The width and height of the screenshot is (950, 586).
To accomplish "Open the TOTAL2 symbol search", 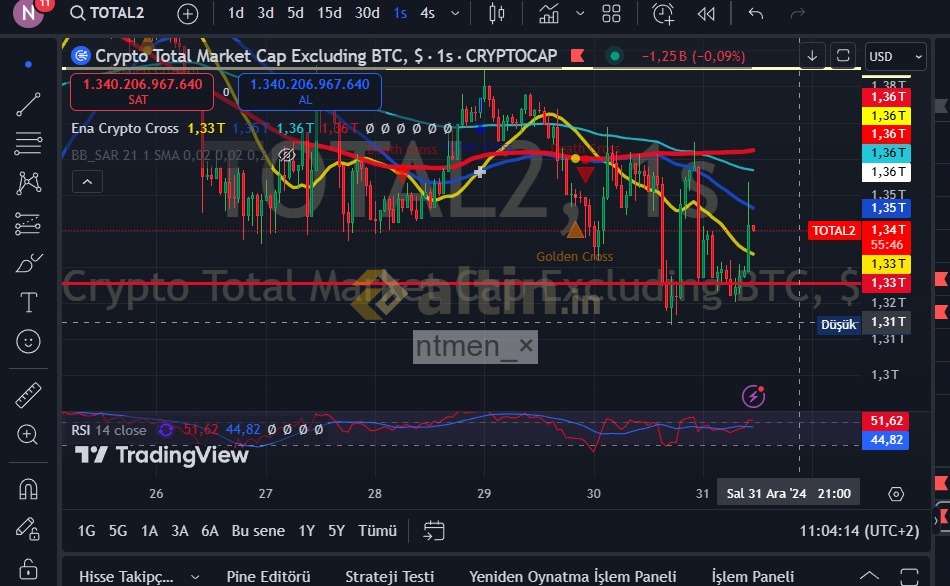I will [x=107, y=13].
